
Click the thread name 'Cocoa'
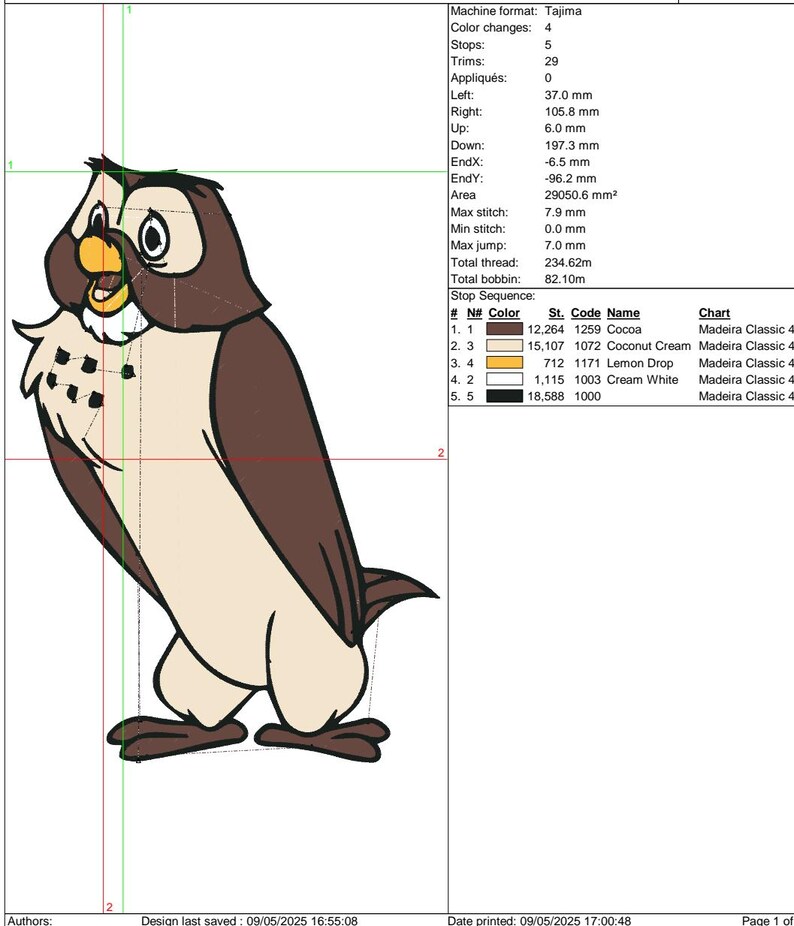pos(624,329)
